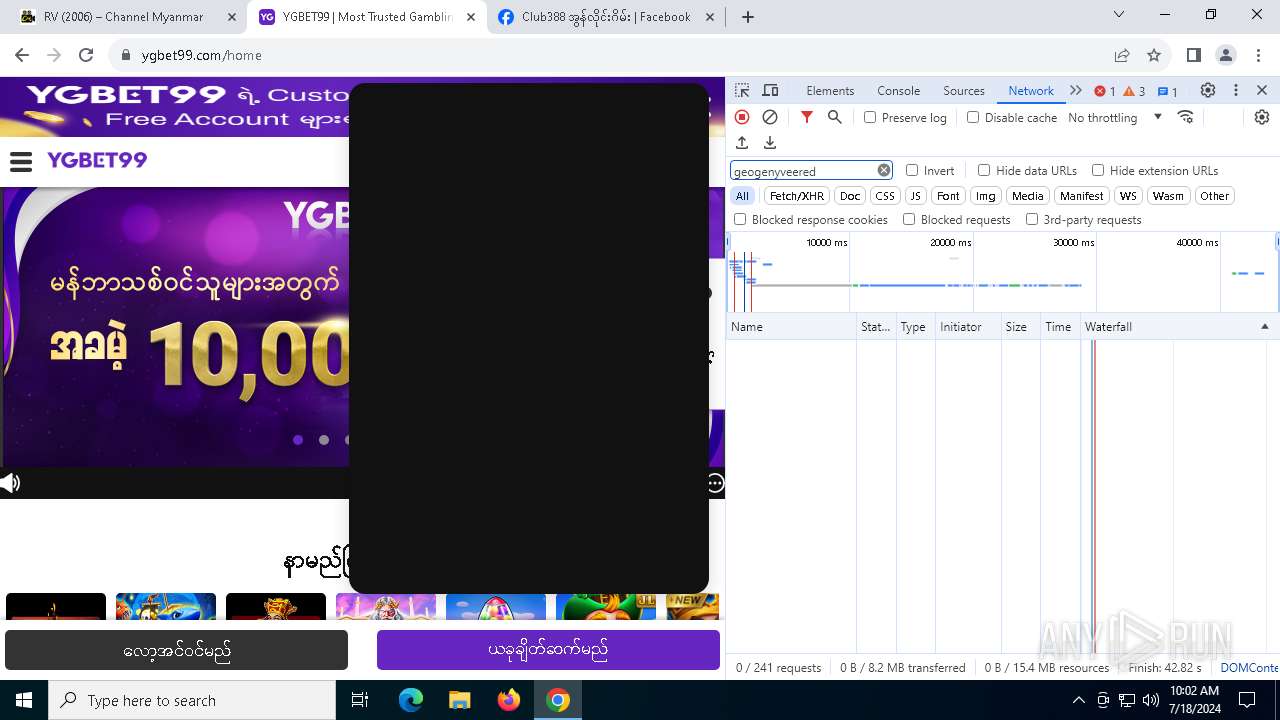
Task: Toggle Waterfall column sort arrow
Action: 1264,327
